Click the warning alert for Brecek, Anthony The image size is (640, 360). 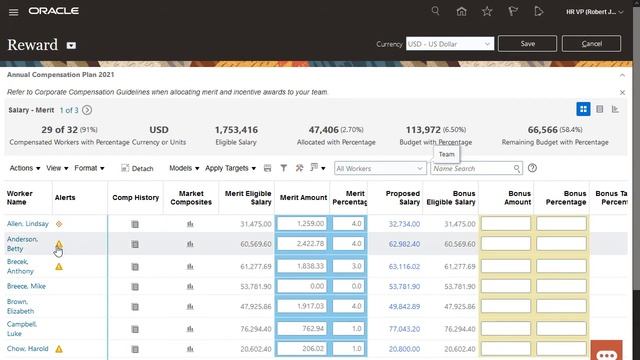(x=59, y=267)
